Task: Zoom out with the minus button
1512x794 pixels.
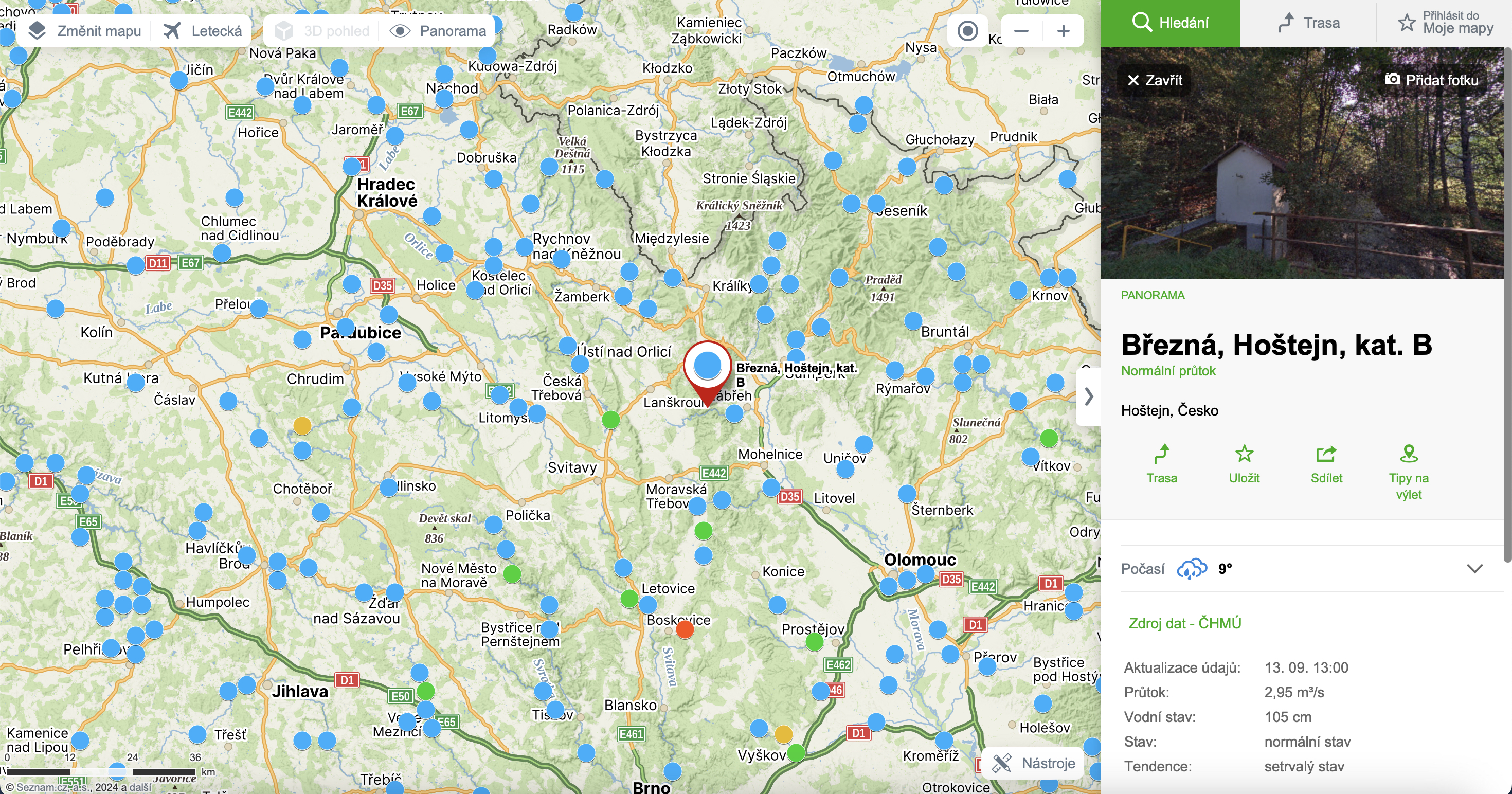Action: 1021,30
